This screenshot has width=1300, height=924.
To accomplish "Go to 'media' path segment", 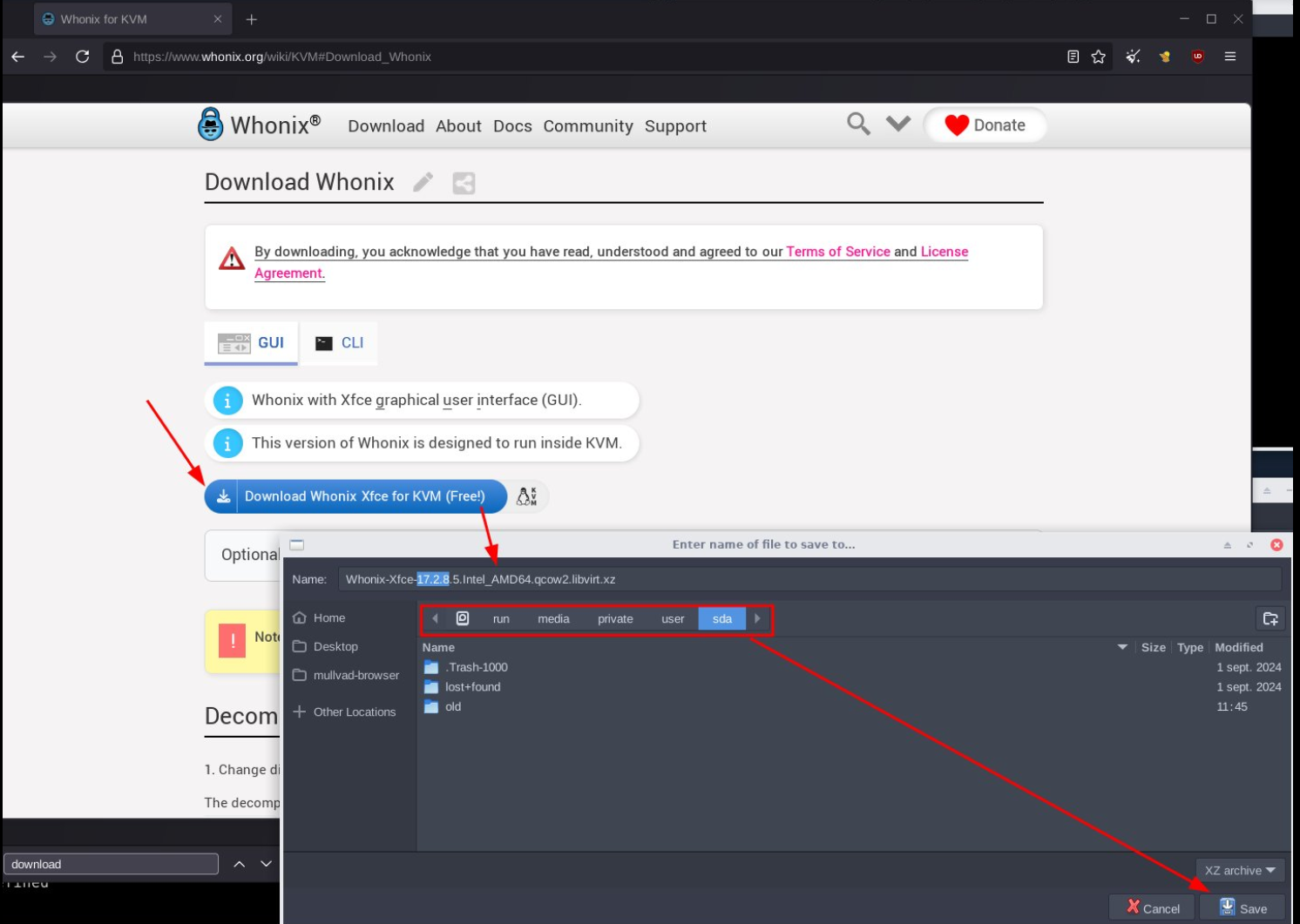I will [x=553, y=618].
